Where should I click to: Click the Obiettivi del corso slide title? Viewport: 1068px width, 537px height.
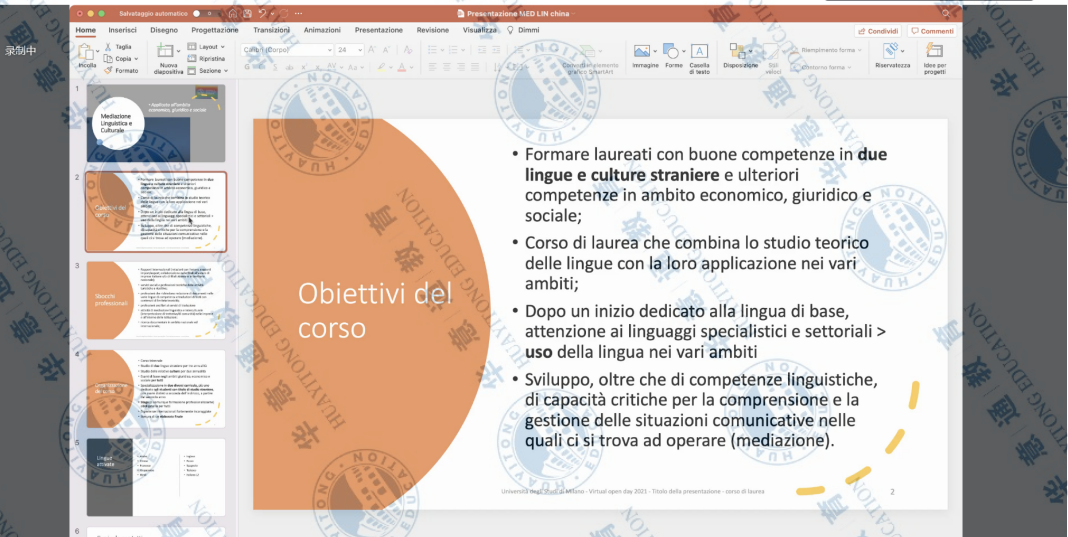click(375, 310)
